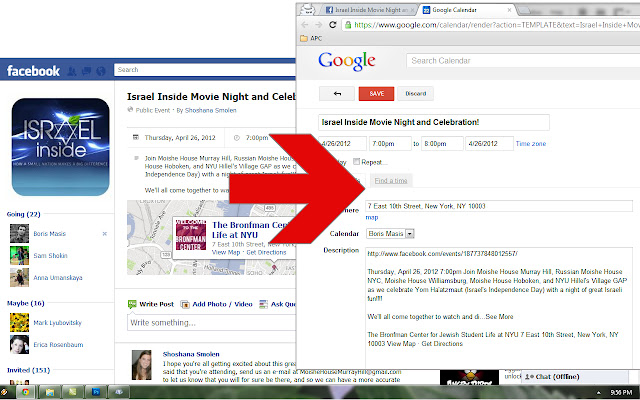The height and width of the screenshot is (400, 640).
Task: Focus the Search Calendar field
Action: [523, 61]
